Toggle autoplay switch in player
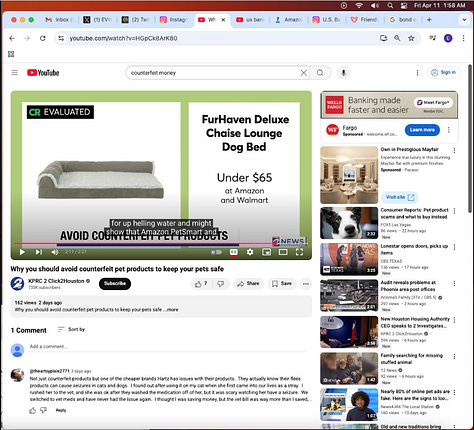 click(216, 252)
